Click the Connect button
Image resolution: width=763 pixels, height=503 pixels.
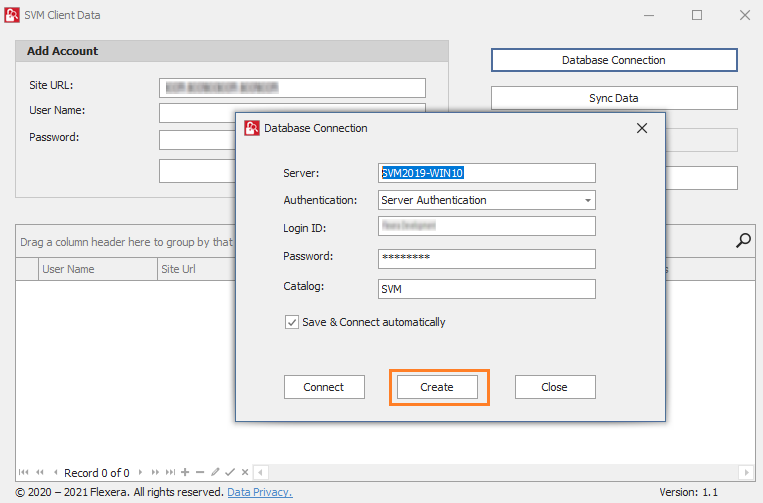(324, 387)
